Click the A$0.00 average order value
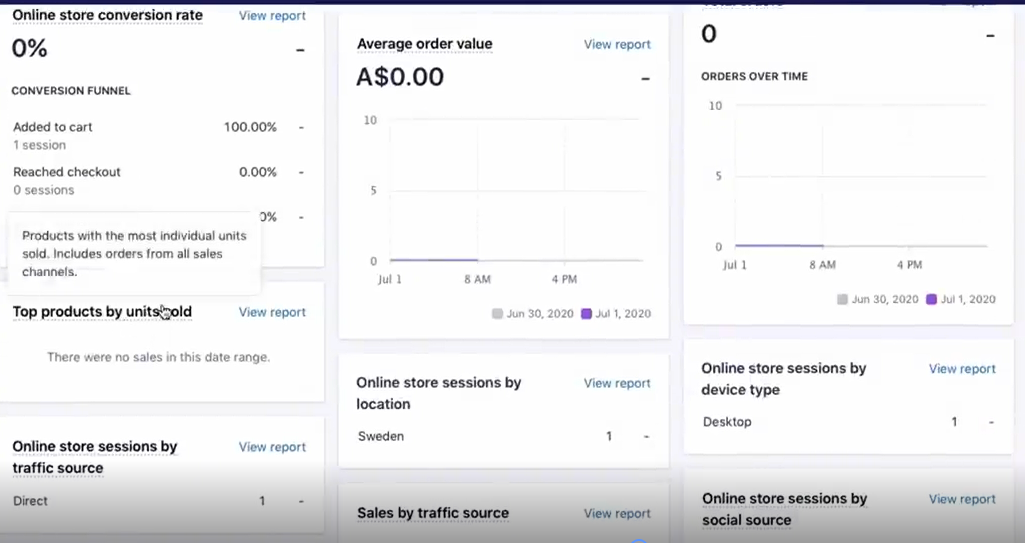This screenshot has width=1025, height=543. [400, 77]
